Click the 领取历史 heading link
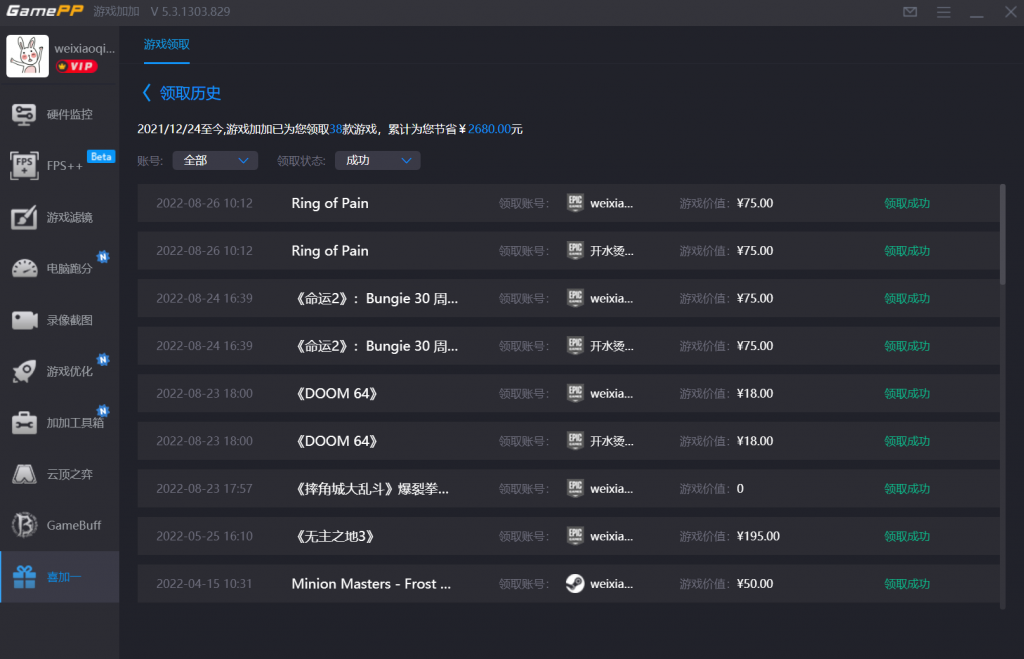 [x=190, y=93]
